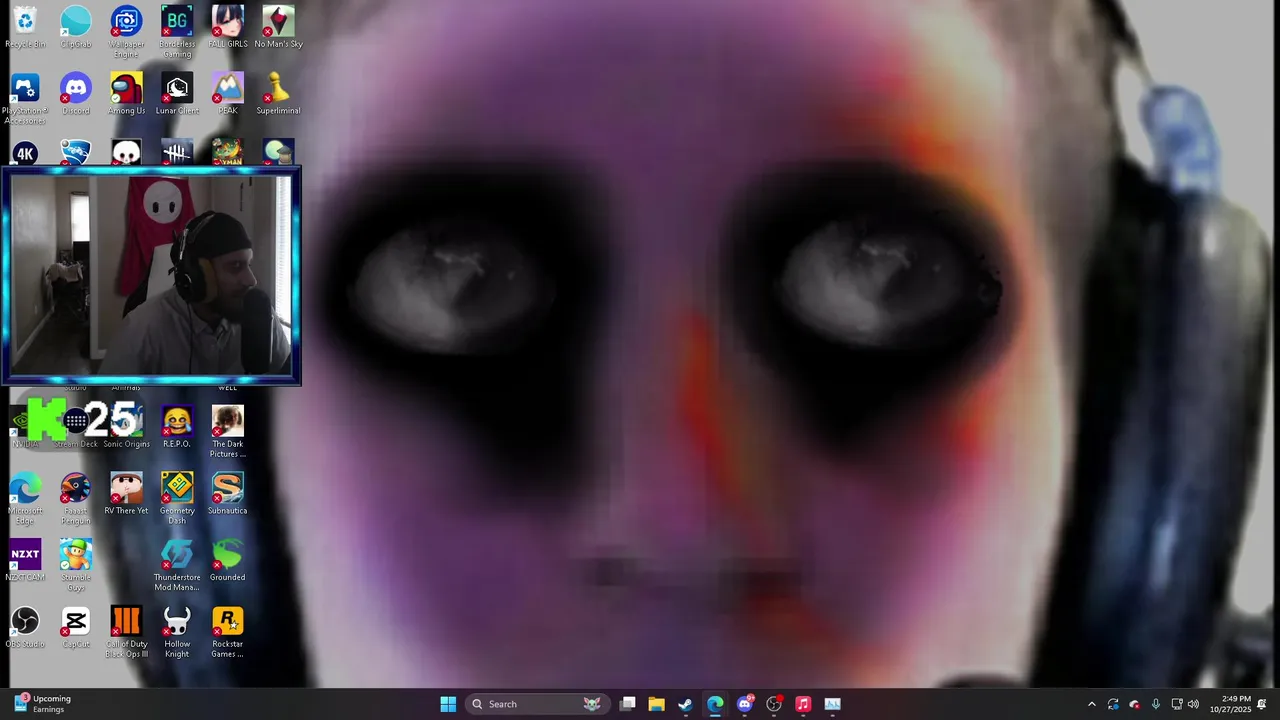Select the PEAK game icon
This screenshot has height=720, width=1280.
point(228,94)
